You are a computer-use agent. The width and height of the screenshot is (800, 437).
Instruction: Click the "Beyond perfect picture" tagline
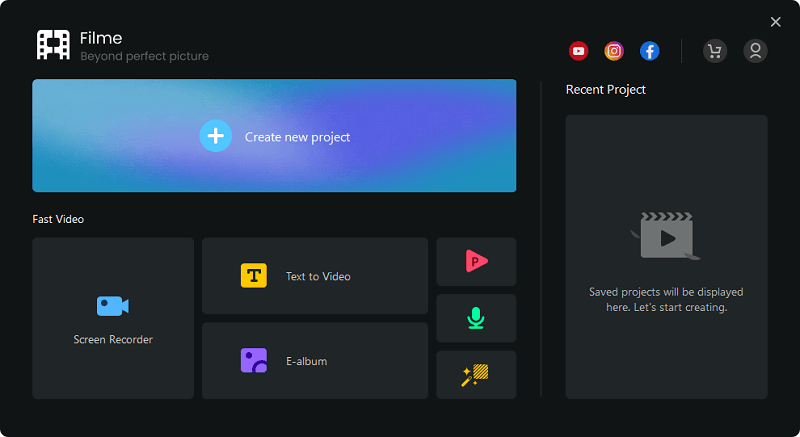[x=144, y=56]
